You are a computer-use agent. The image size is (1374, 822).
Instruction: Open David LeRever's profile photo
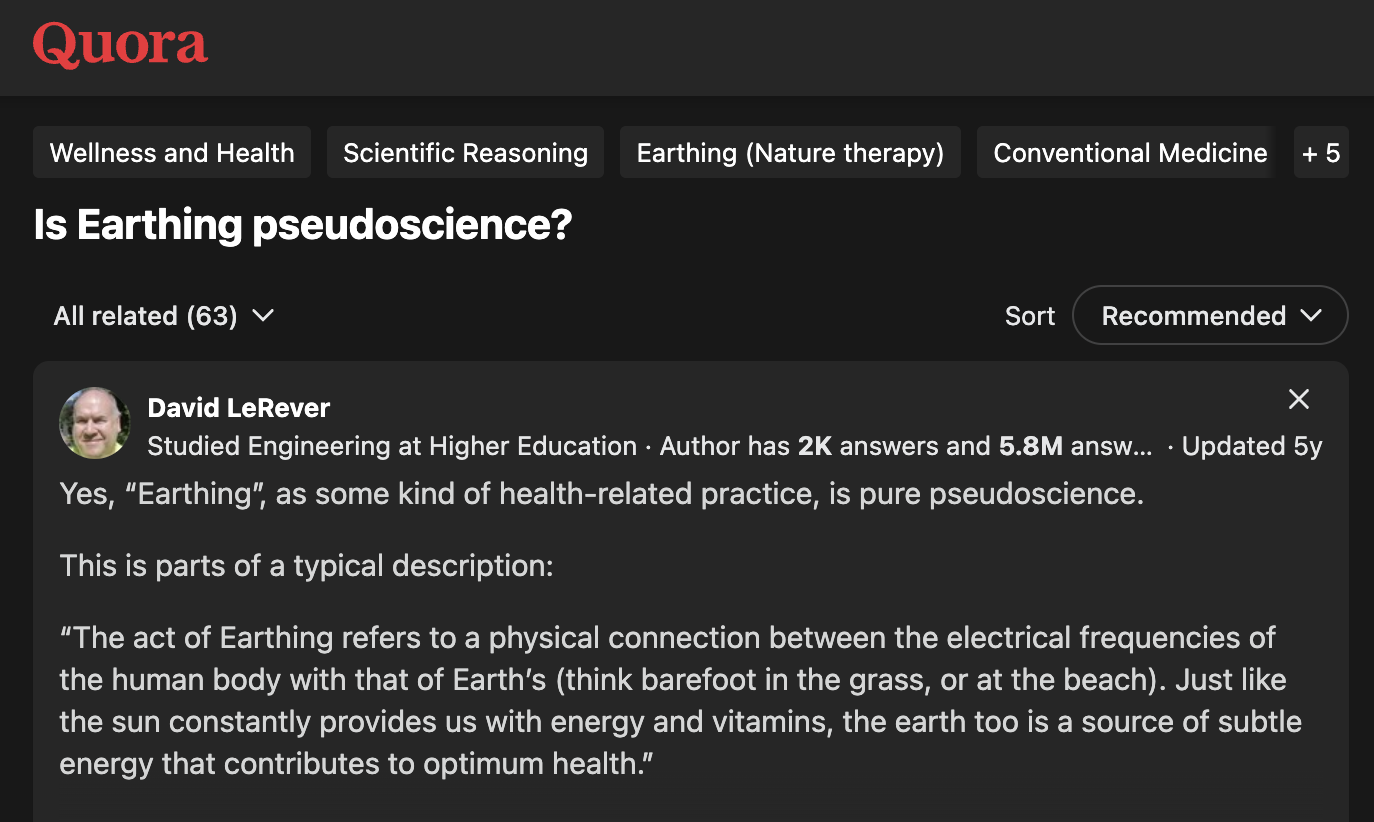[x=95, y=423]
